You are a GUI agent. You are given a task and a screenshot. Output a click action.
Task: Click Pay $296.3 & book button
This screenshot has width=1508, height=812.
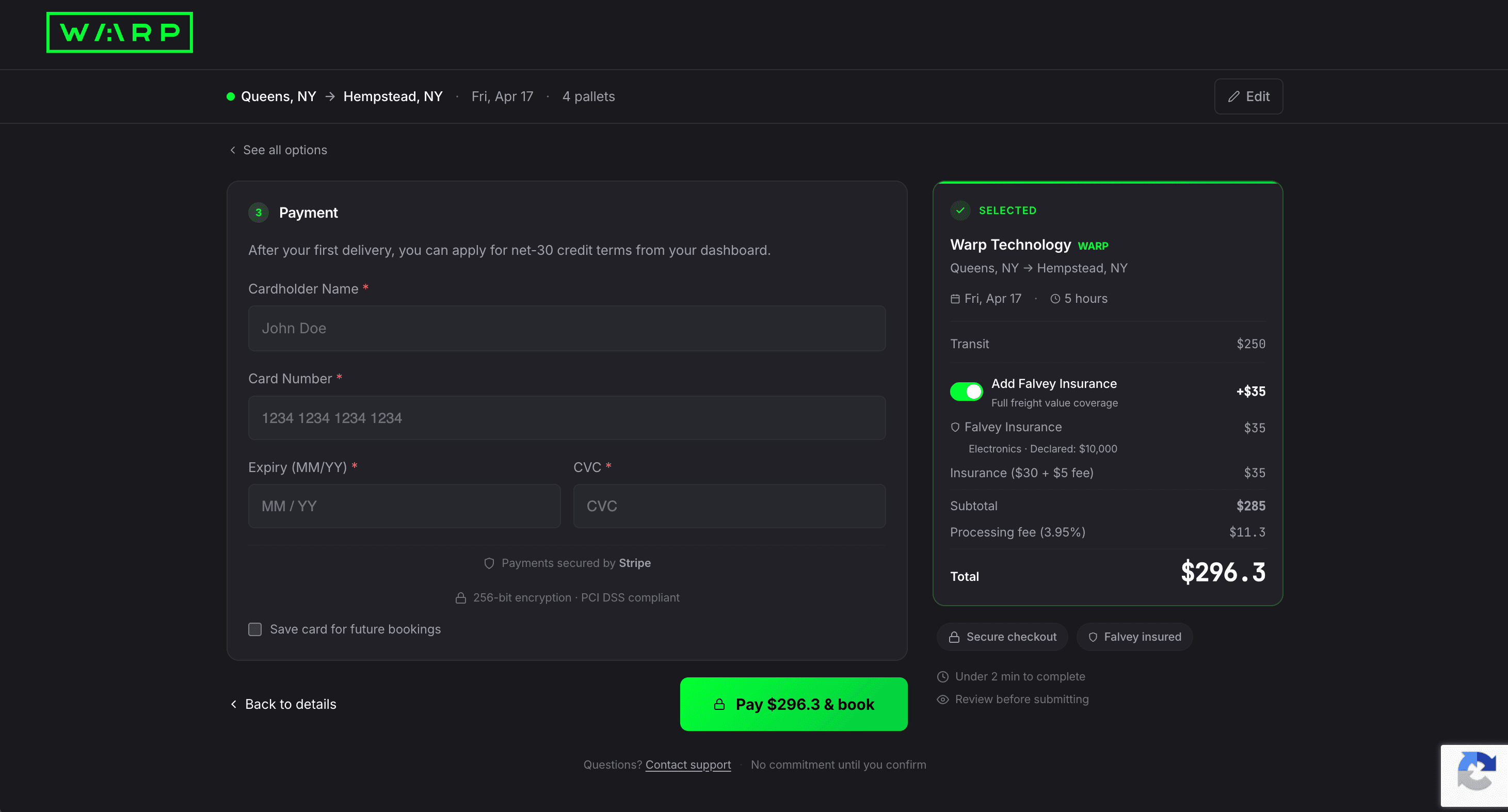[x=793, y=704]
